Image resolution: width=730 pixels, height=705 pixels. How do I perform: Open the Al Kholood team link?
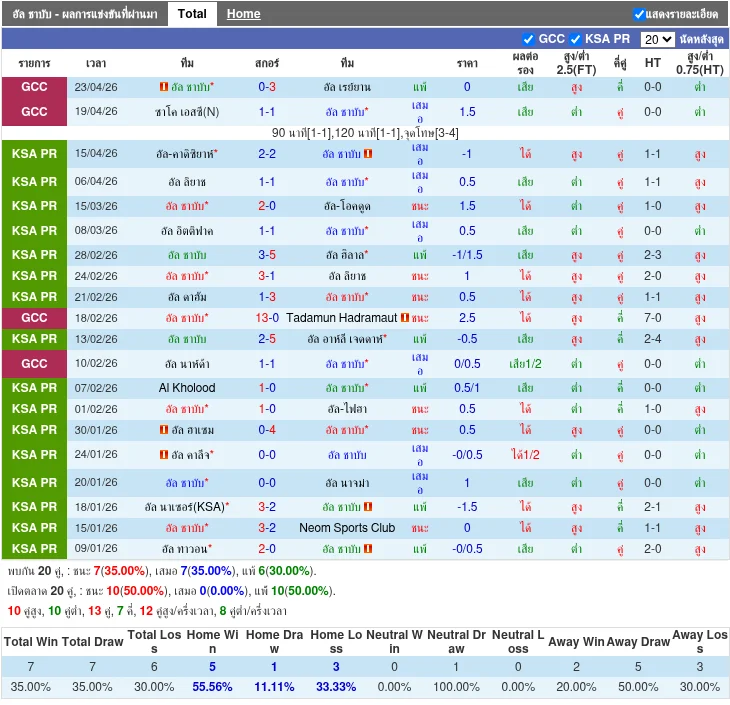[x=187, y=388]
